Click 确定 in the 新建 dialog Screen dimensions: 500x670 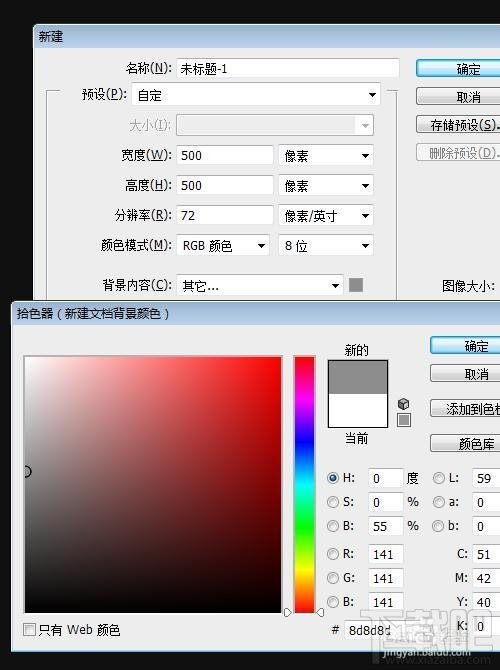point(458,69)
